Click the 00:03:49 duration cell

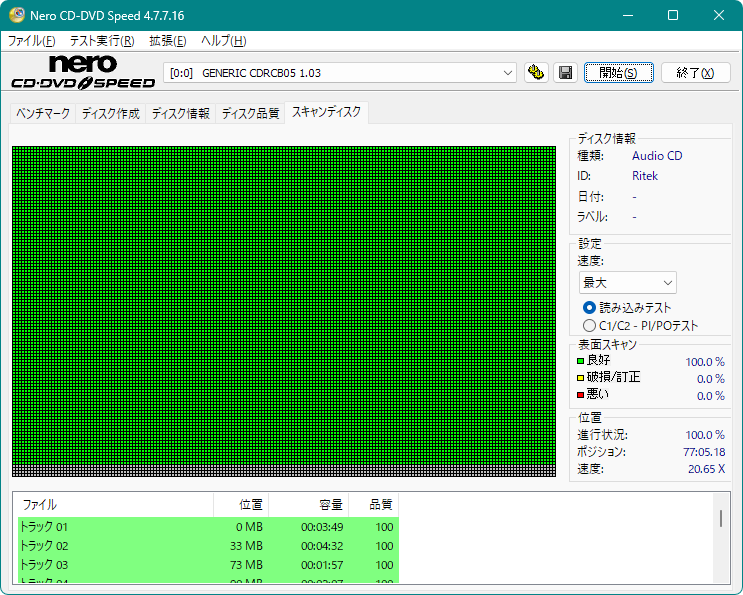pos(322,527)
